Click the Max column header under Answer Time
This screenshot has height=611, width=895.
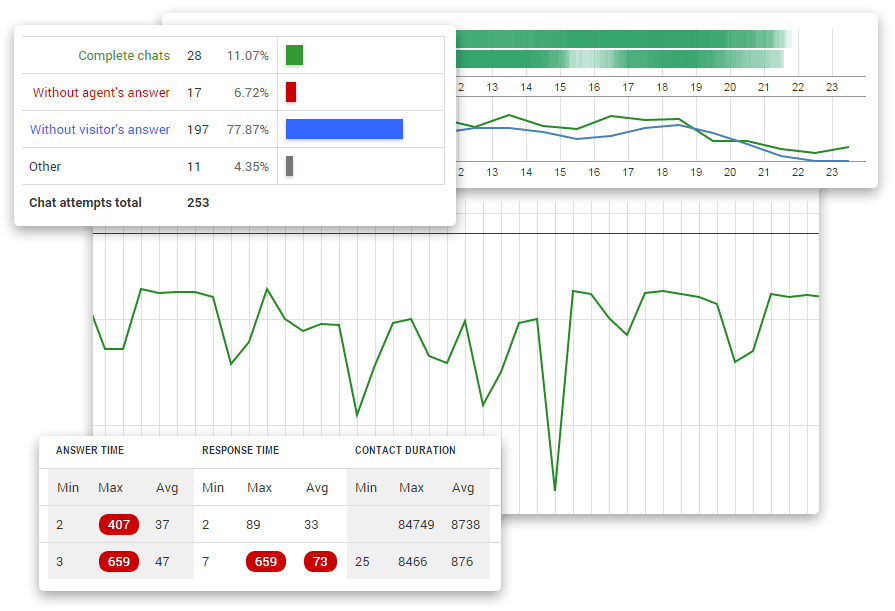110,487
